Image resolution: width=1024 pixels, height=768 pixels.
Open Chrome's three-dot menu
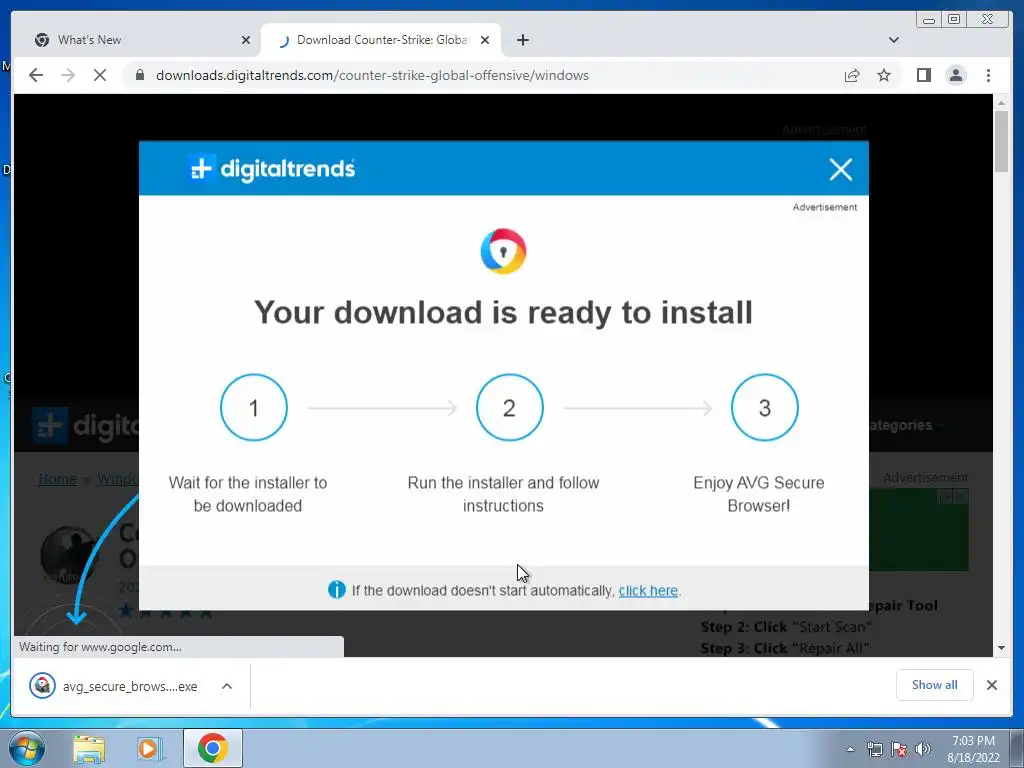click(988, 75)
